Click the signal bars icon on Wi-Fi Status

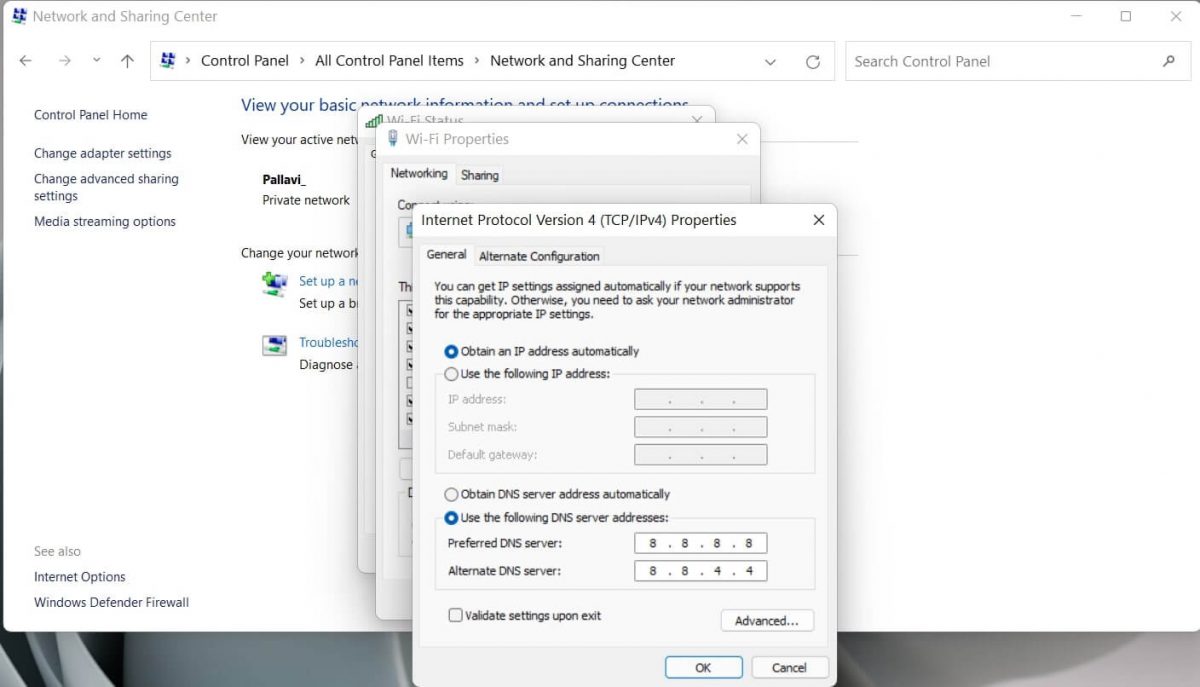(x=376, y=120)
